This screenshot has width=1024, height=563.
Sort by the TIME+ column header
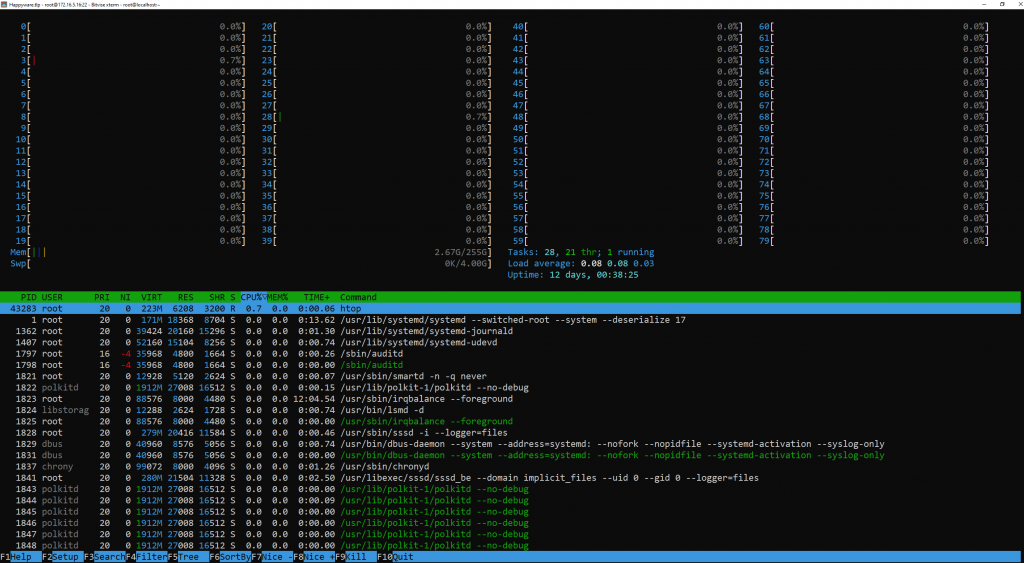[x=316, y=297]
